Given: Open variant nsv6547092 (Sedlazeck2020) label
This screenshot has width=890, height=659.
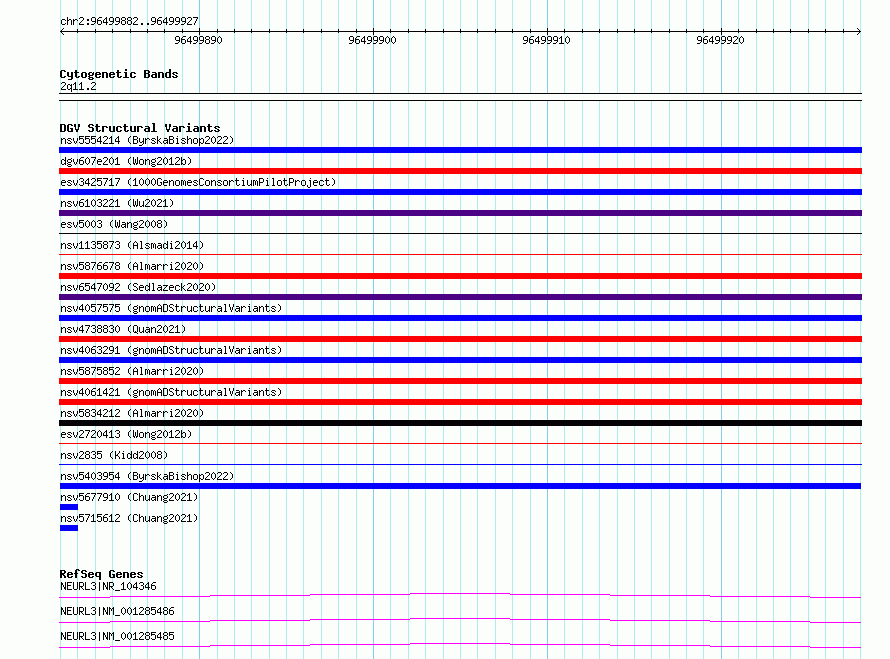Looking at the screenshot, I should pyautogui.click(x=138, y=287).
